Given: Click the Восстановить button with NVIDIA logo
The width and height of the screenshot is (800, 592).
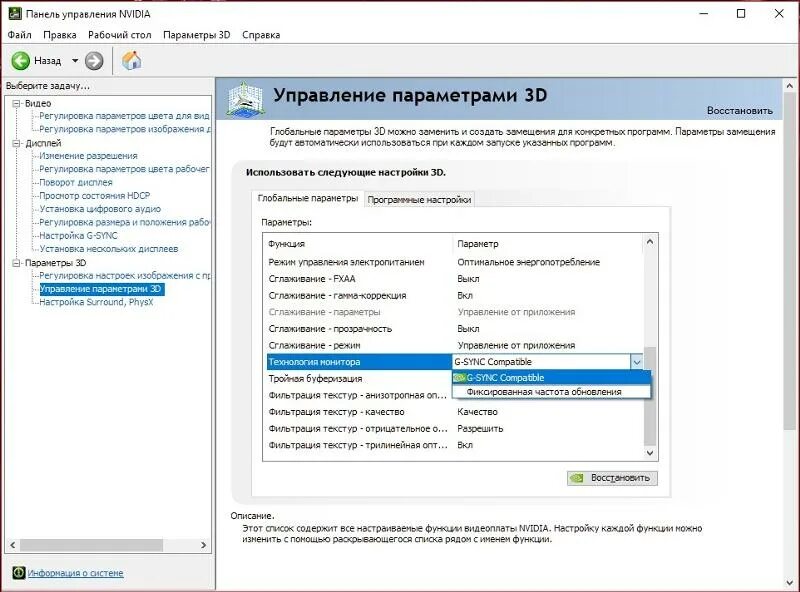Looking at the screenshot, I should [x=612, y=478].
